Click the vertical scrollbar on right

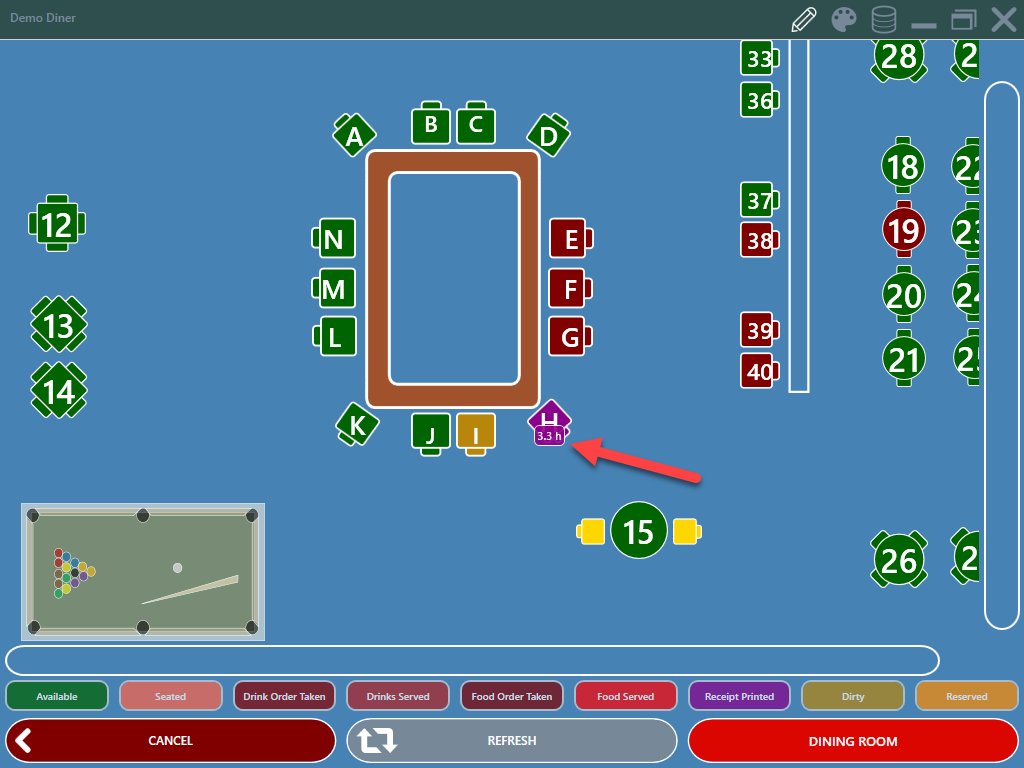coord(1001,355)
